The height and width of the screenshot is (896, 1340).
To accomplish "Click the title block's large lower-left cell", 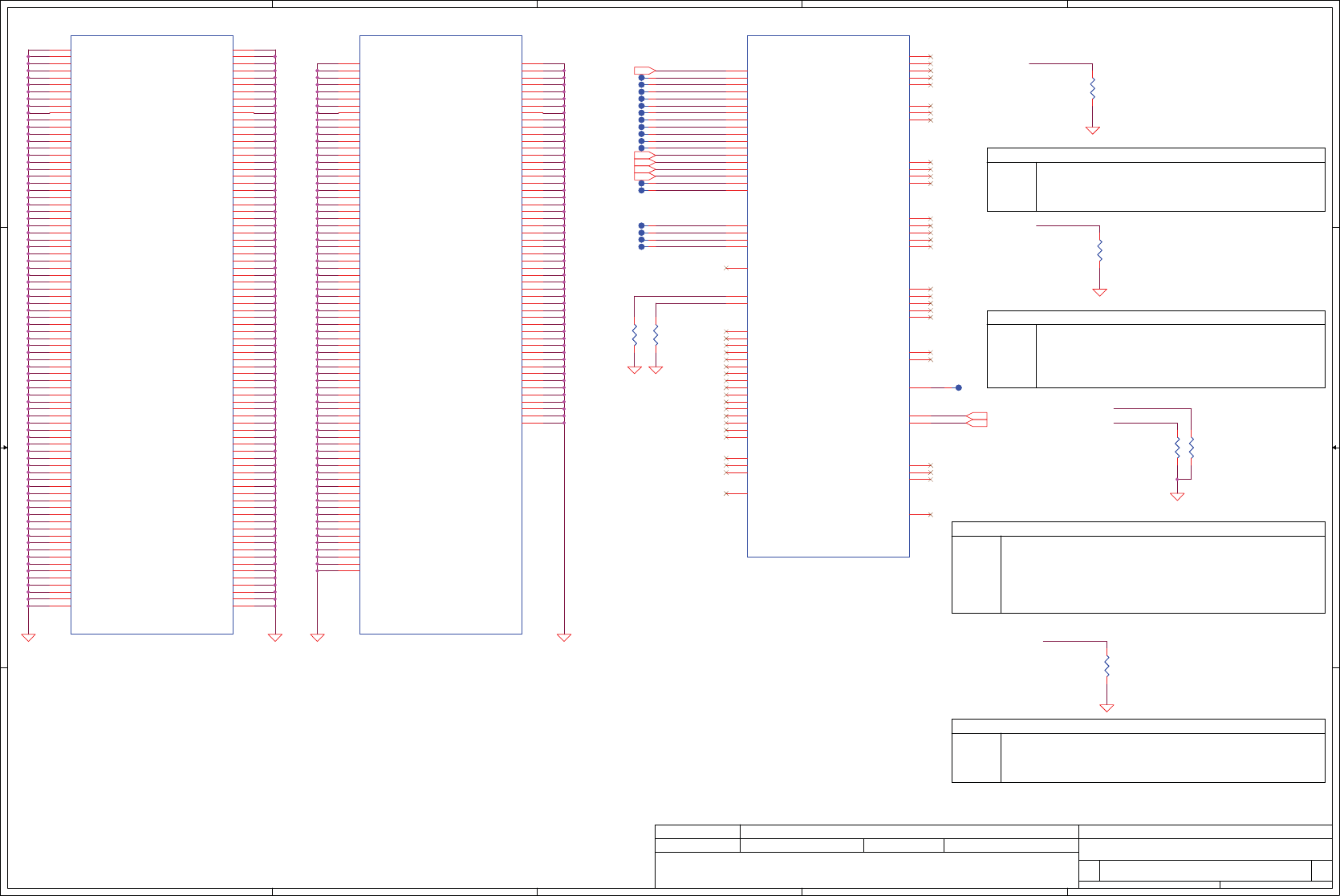I will pyautogui.click(x=867, y=870).
